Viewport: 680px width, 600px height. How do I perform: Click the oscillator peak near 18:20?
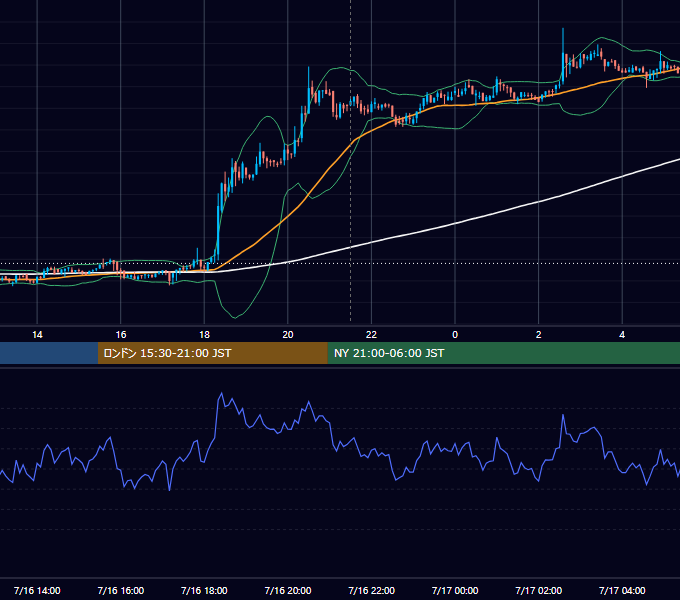tap(221, 394)
